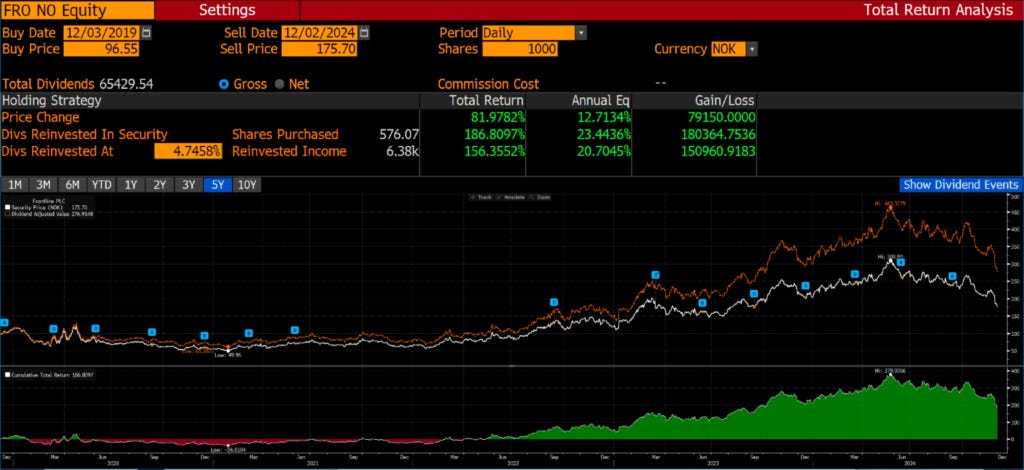Click the arrow beside the NOK currency field

752,49
